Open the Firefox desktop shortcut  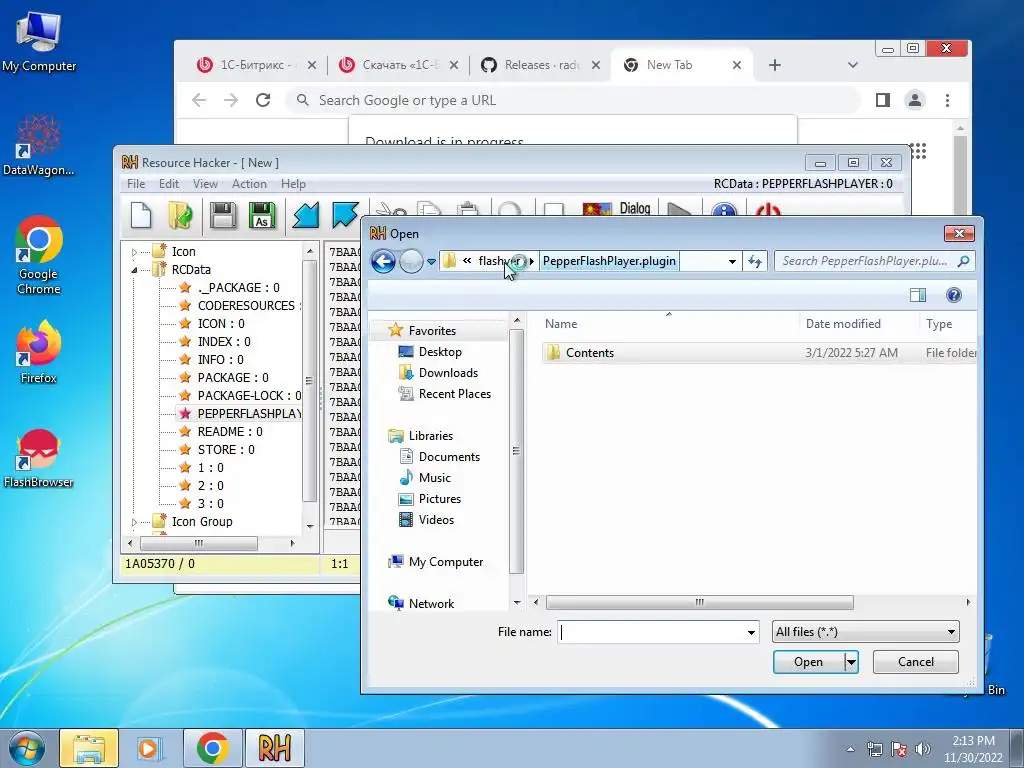(x=39, y=352)
